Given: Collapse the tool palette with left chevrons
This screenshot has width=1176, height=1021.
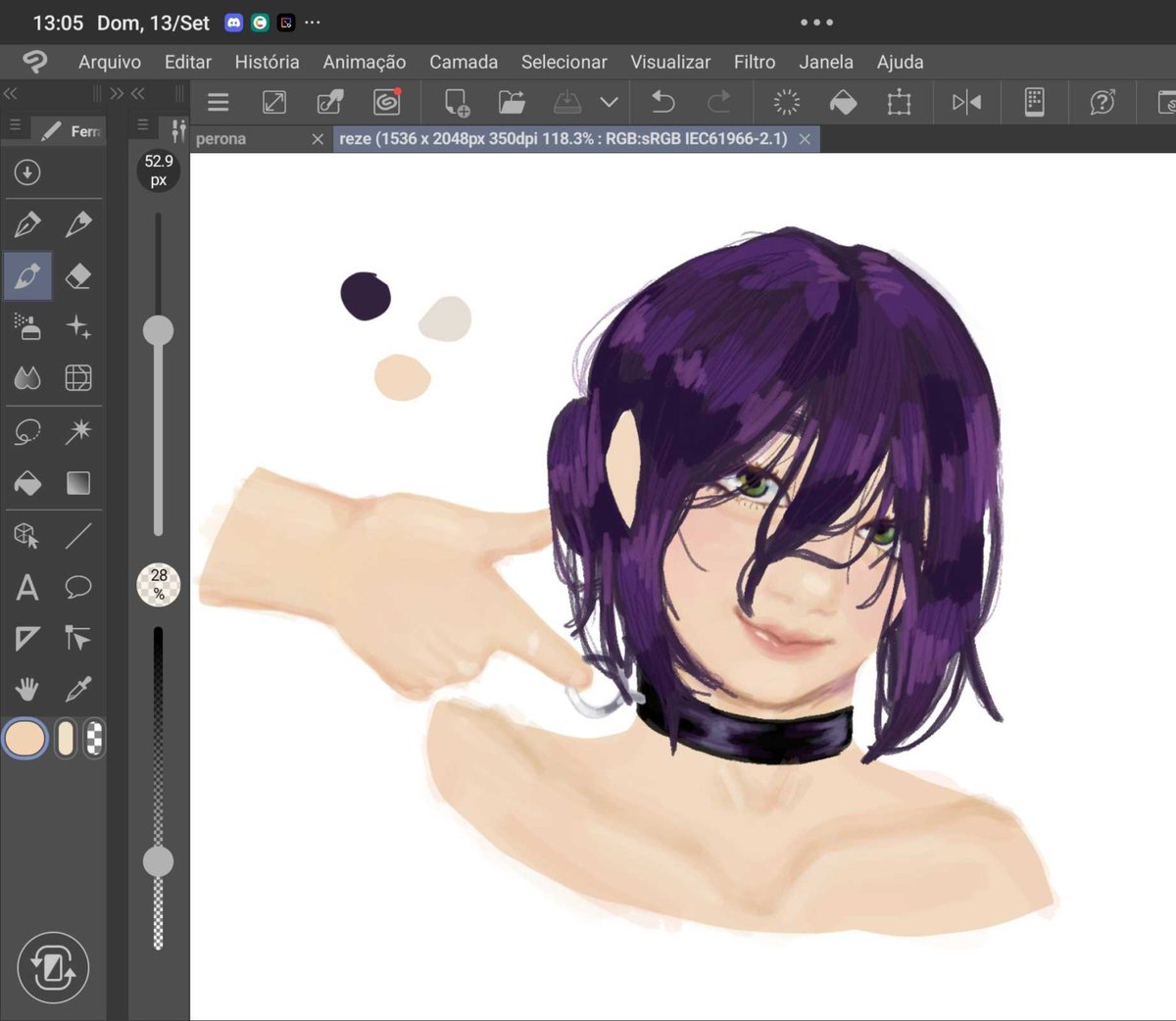Looking at the screenshot, I should (11, 94).
